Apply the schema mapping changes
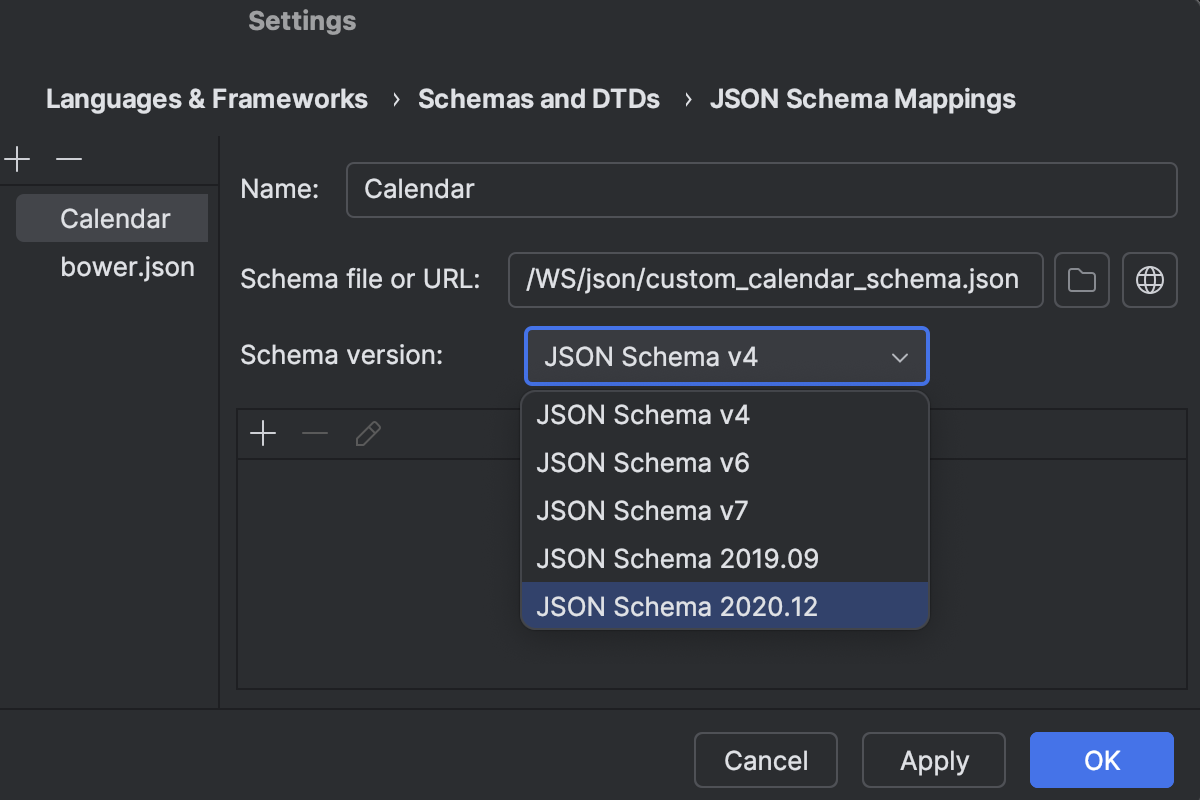 point(933,760)
